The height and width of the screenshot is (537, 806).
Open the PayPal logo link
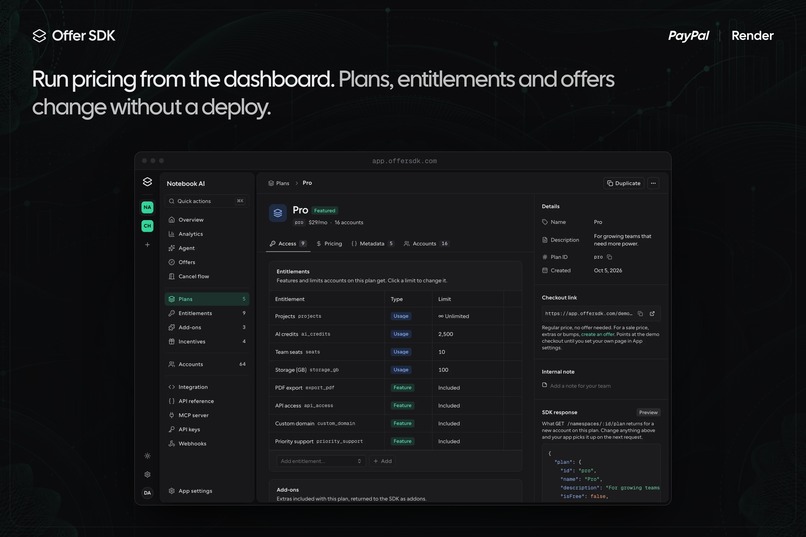688,35
